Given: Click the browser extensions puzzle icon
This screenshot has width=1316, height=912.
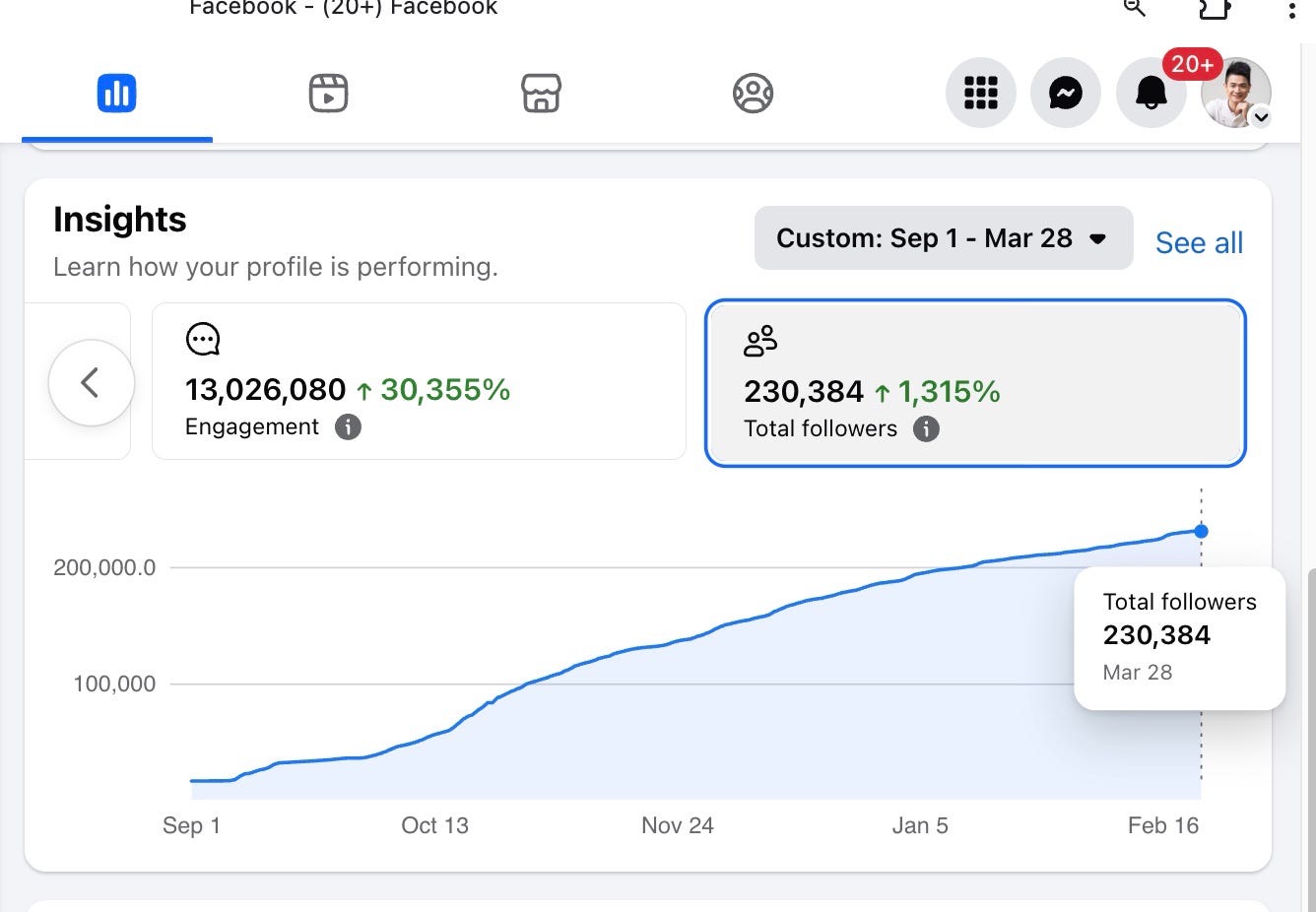Looking at the screenshot, I should tap(1215, 8).
